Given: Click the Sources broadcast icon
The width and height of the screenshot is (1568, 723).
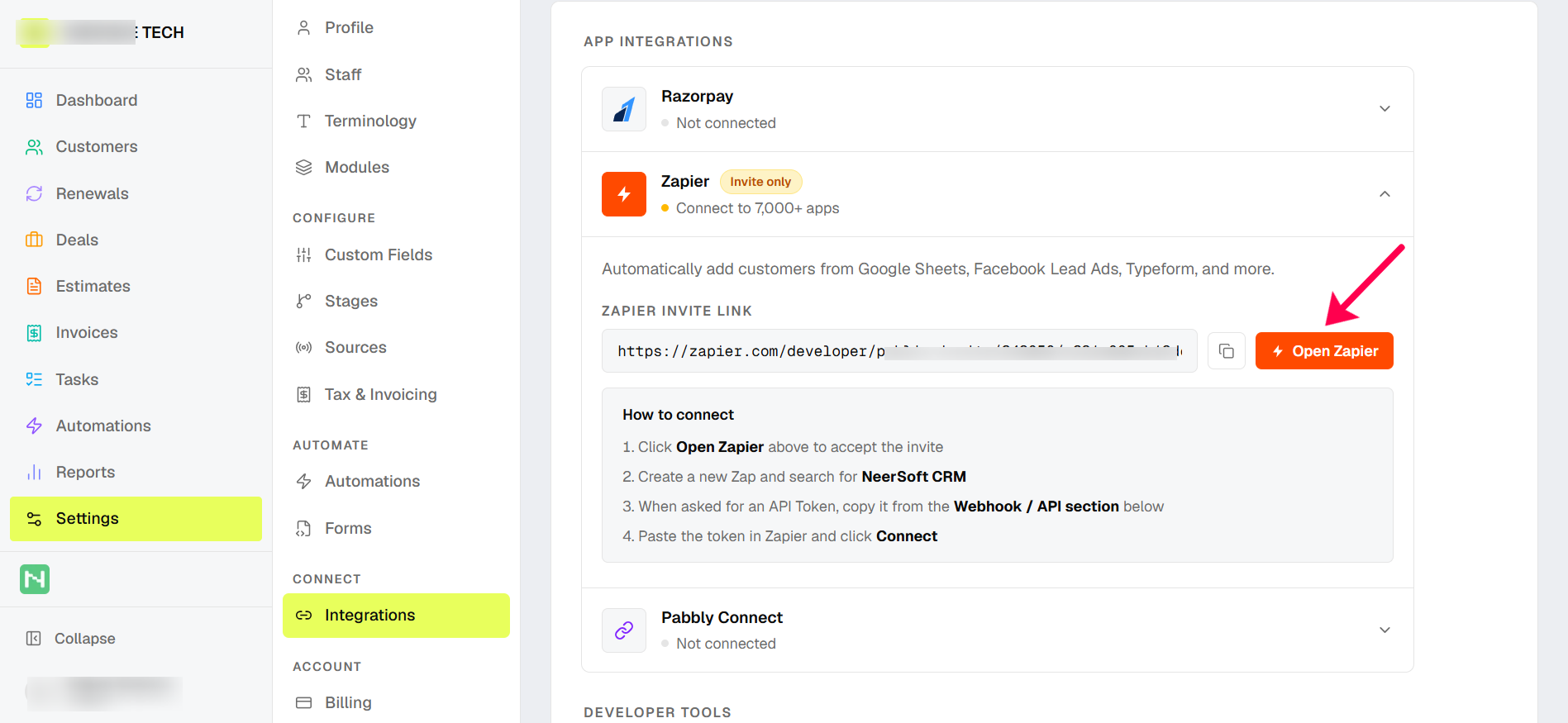Looking at the screenshot, I should 303,348.
